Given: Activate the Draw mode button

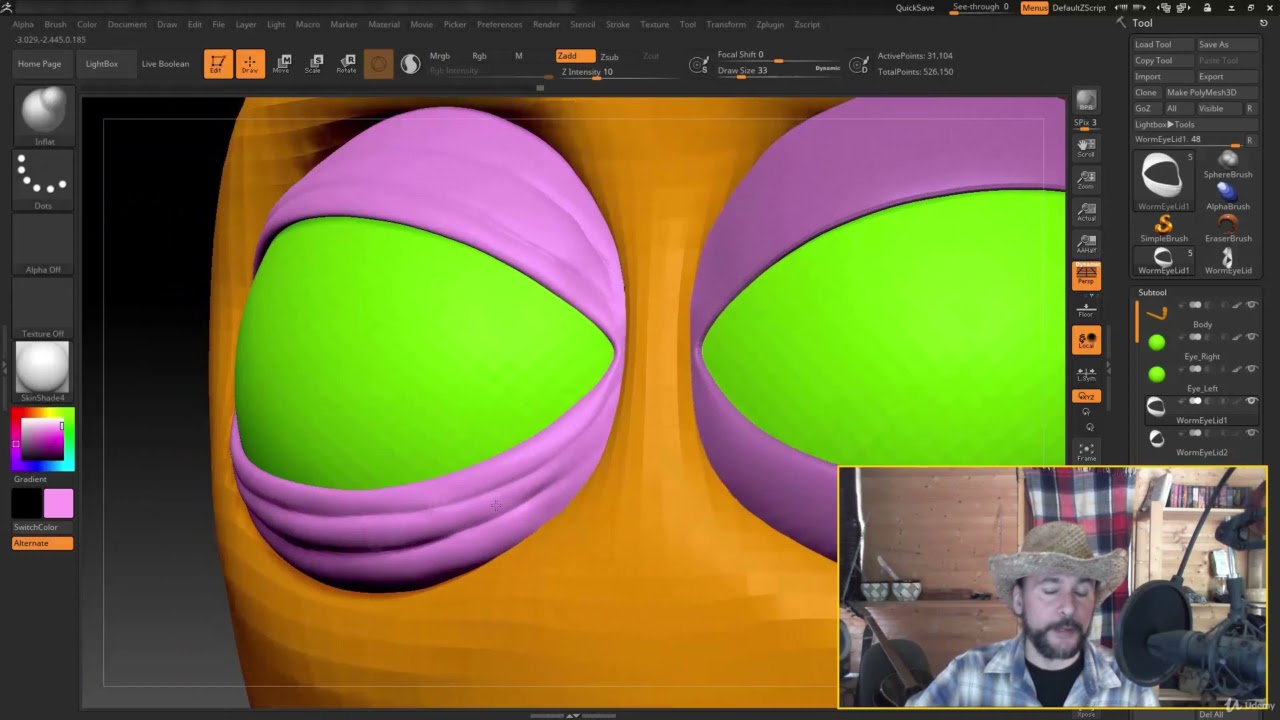Looking at the screenshot, I should (x=250, y=64).
